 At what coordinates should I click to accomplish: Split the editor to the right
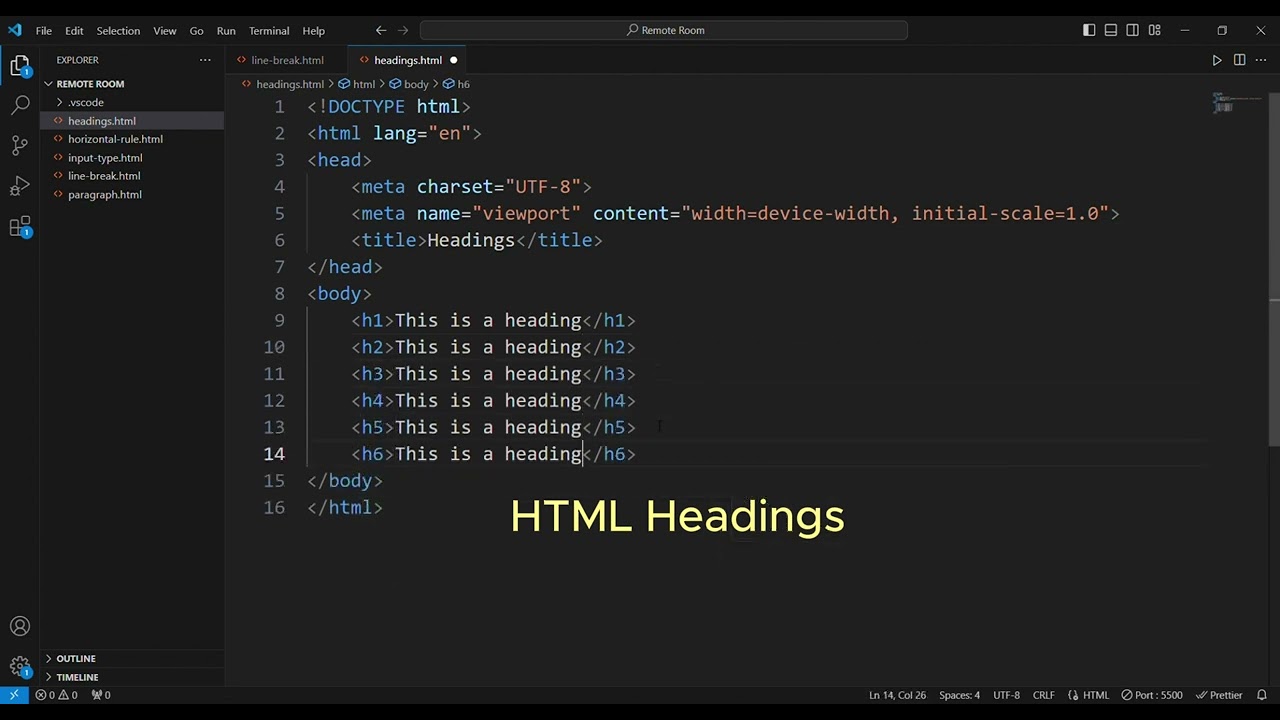1239,60
